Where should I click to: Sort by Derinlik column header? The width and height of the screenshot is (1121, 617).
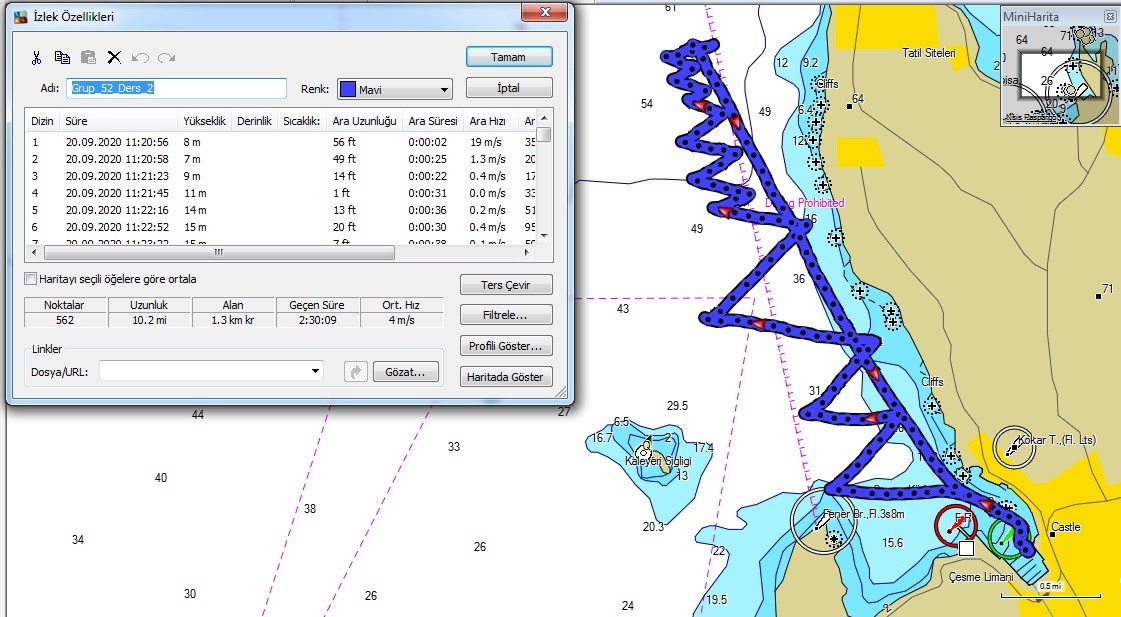(255, 121)
